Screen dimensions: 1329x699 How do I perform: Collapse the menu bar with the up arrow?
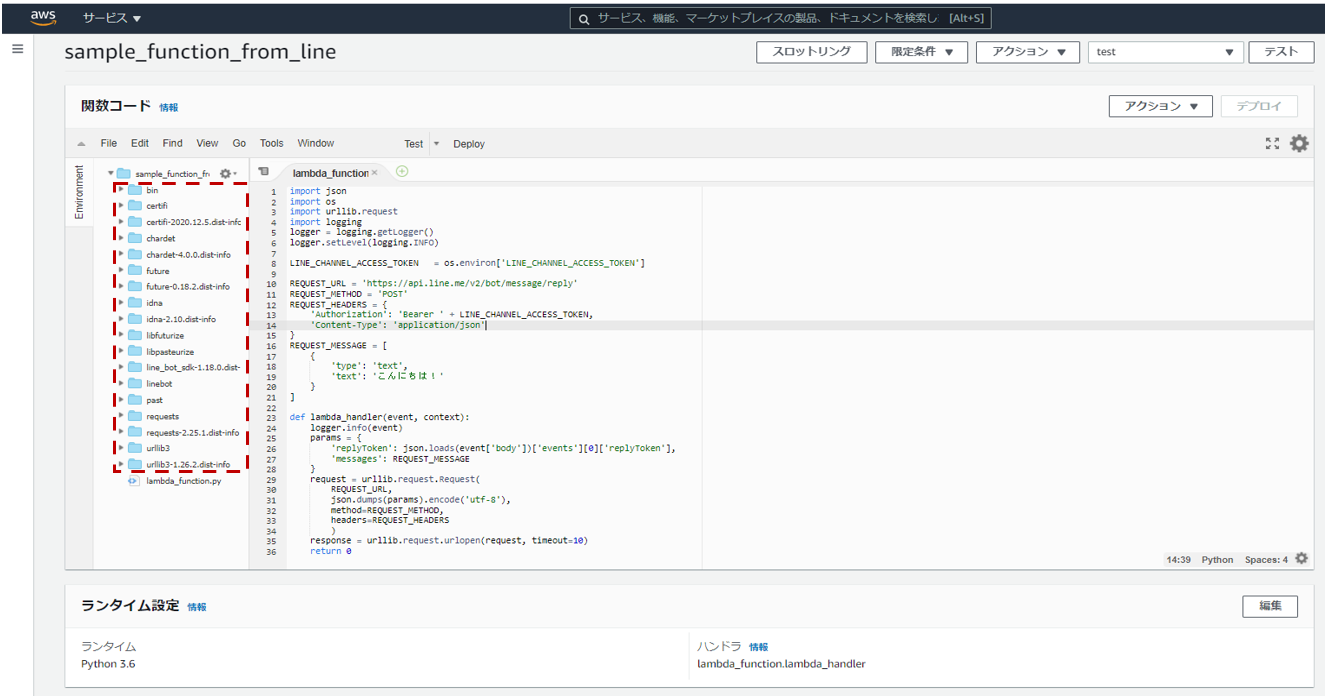pyautogui.click(x=81, y=144)
